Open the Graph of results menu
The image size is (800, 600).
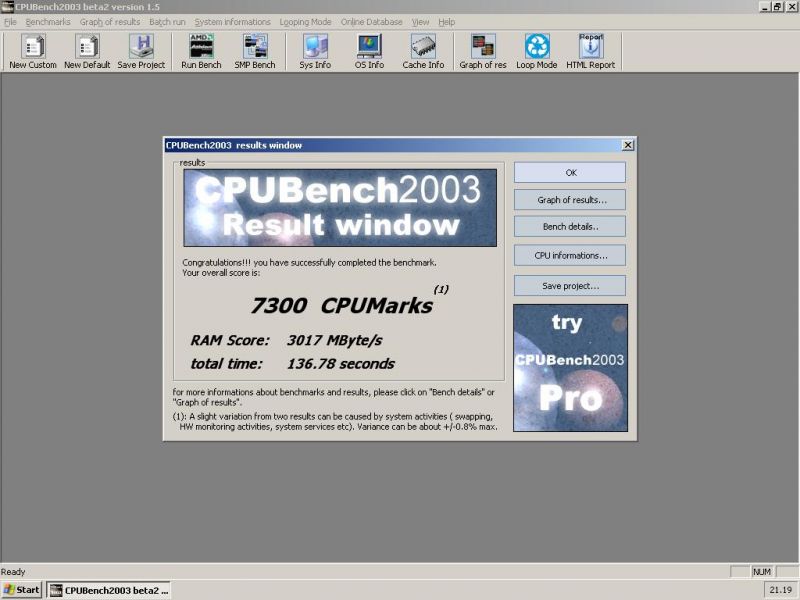110,22
